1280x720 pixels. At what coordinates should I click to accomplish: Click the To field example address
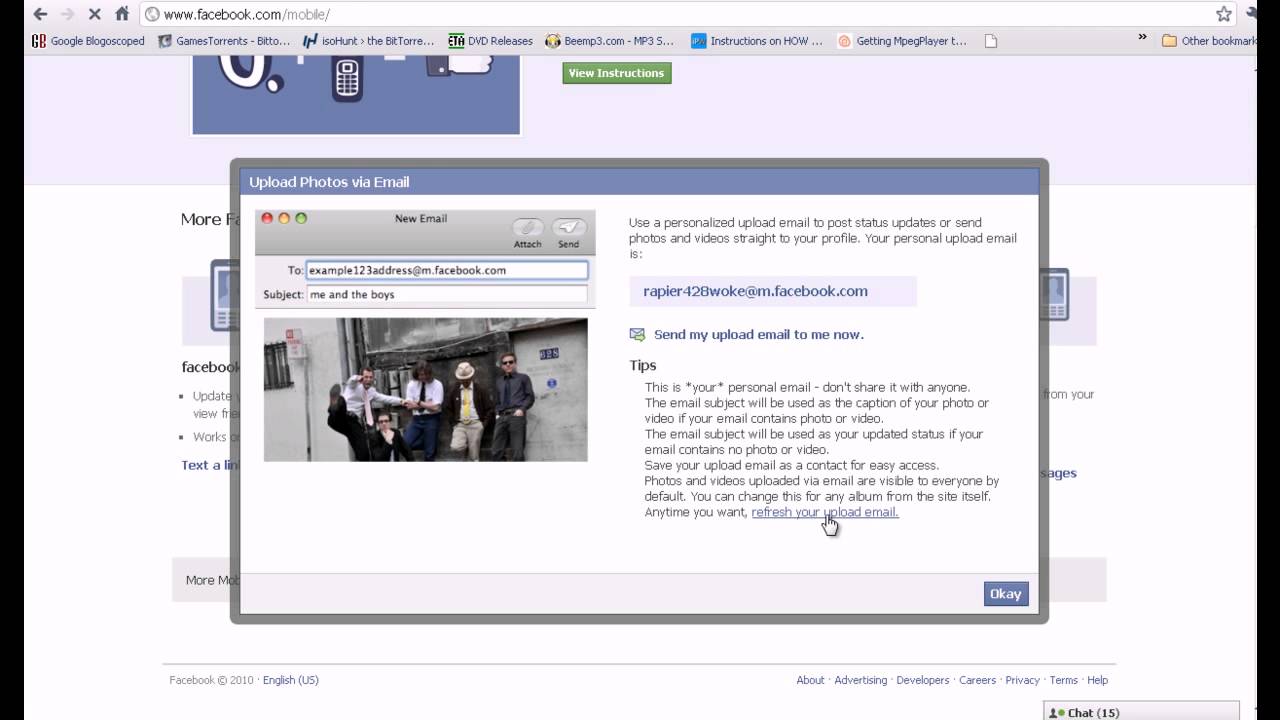coord(446,270)
